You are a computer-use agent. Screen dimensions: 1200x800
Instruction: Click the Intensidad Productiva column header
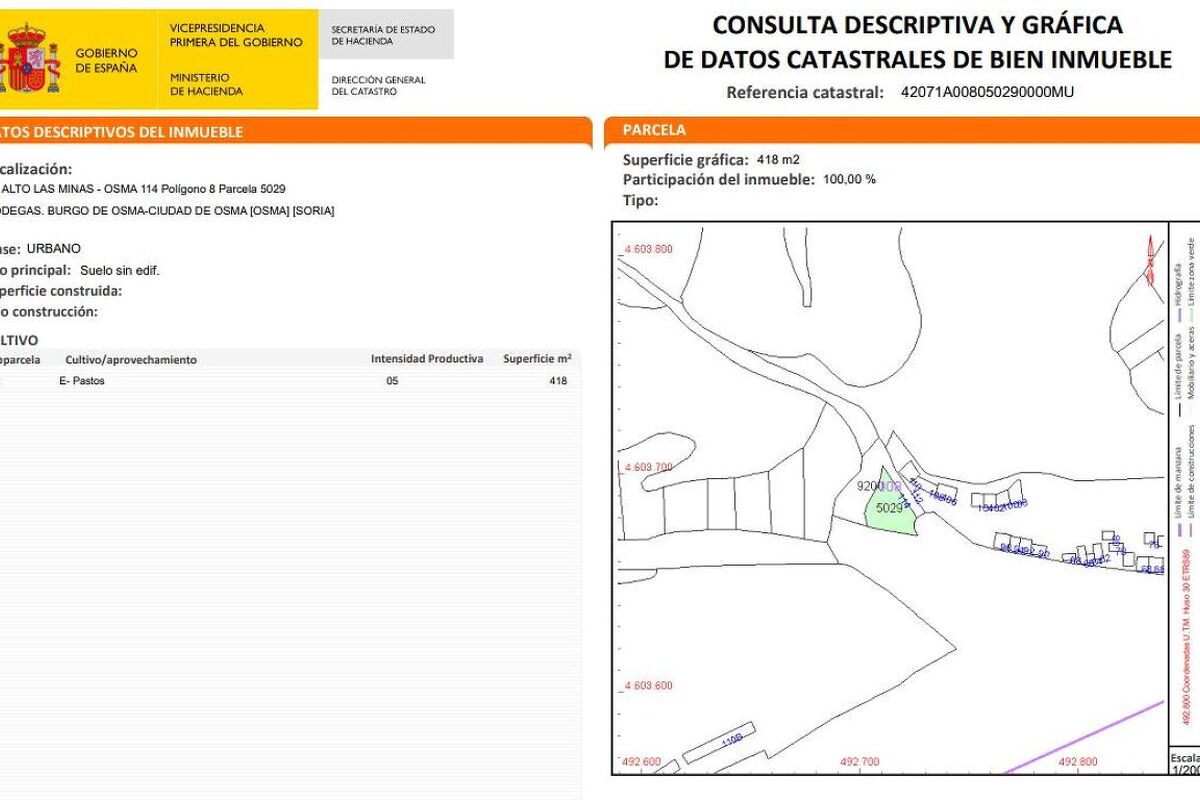pyautogui.click(x=427, y=359)
